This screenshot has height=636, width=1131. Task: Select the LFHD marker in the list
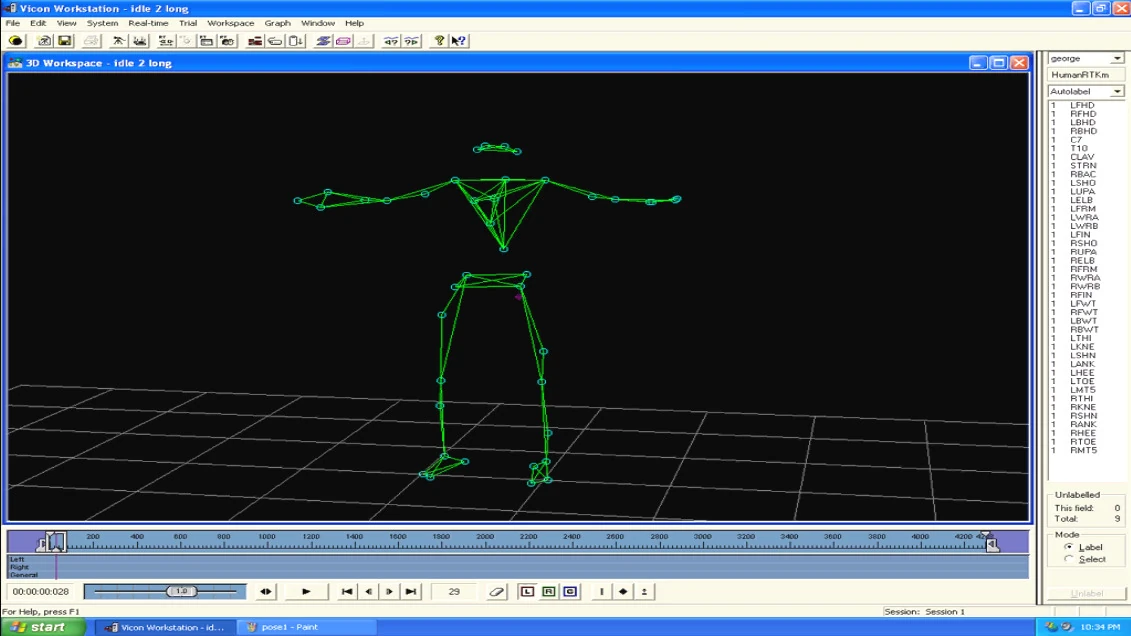[1082, 105]
